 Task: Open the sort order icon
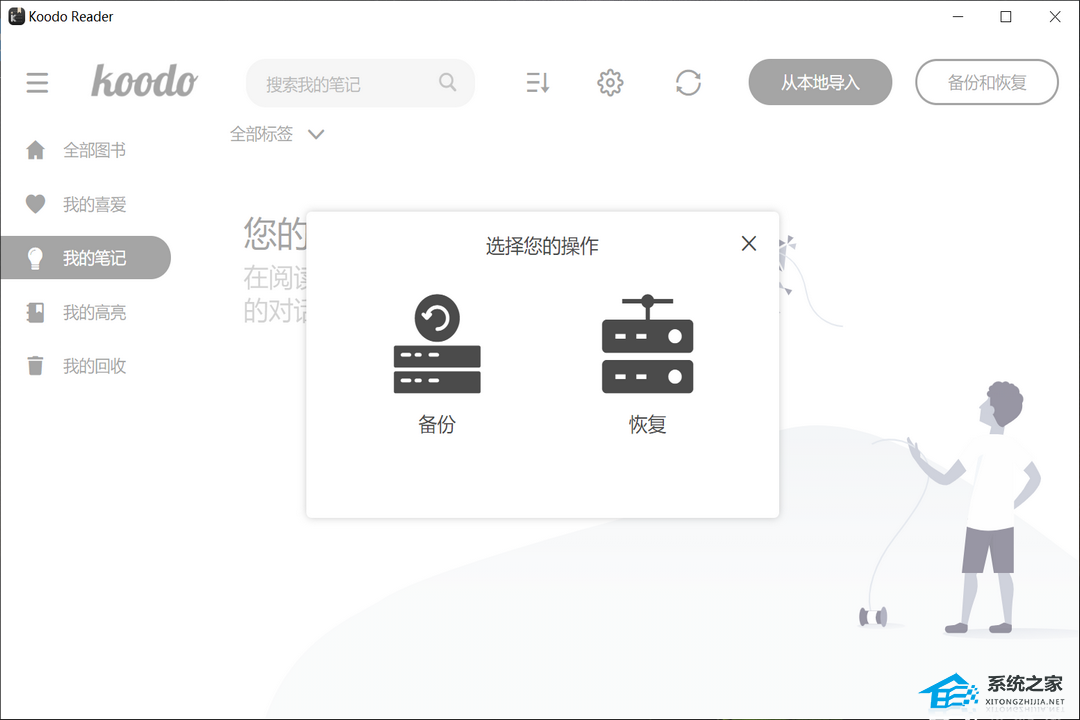(x=537, y=83)
